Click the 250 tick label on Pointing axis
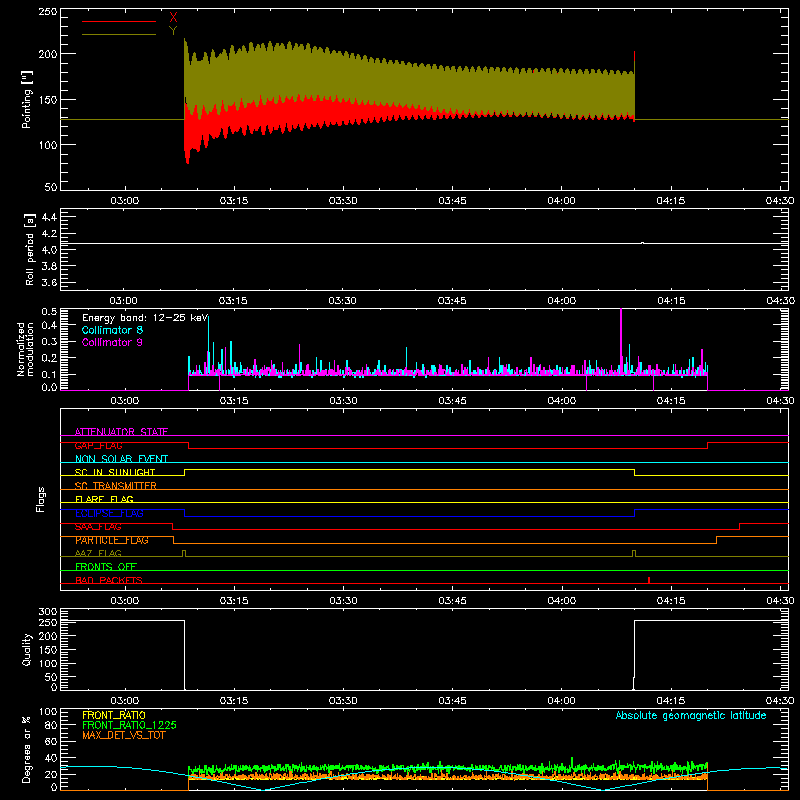Screen dimensions: 800x800 [47, 12]
